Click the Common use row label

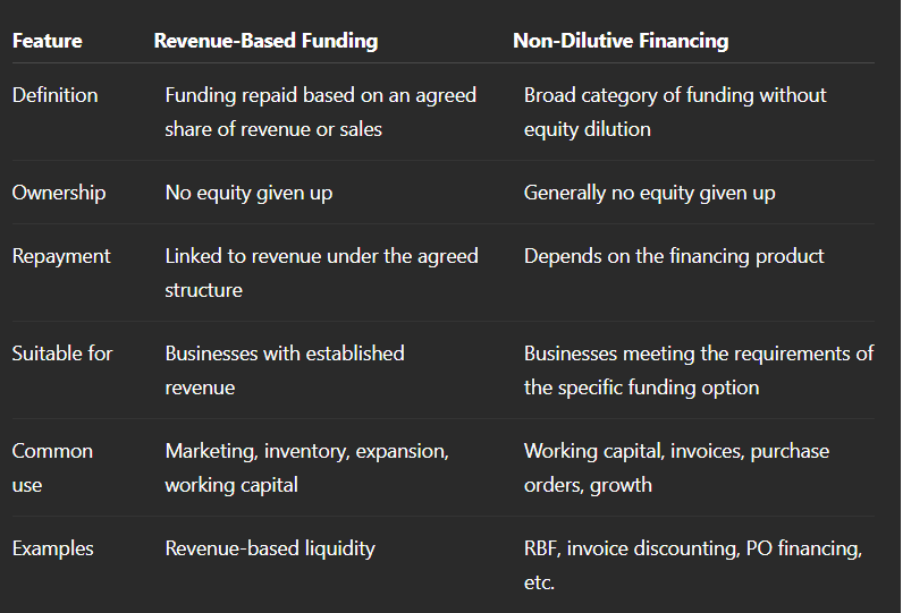(x=52, y=468)
